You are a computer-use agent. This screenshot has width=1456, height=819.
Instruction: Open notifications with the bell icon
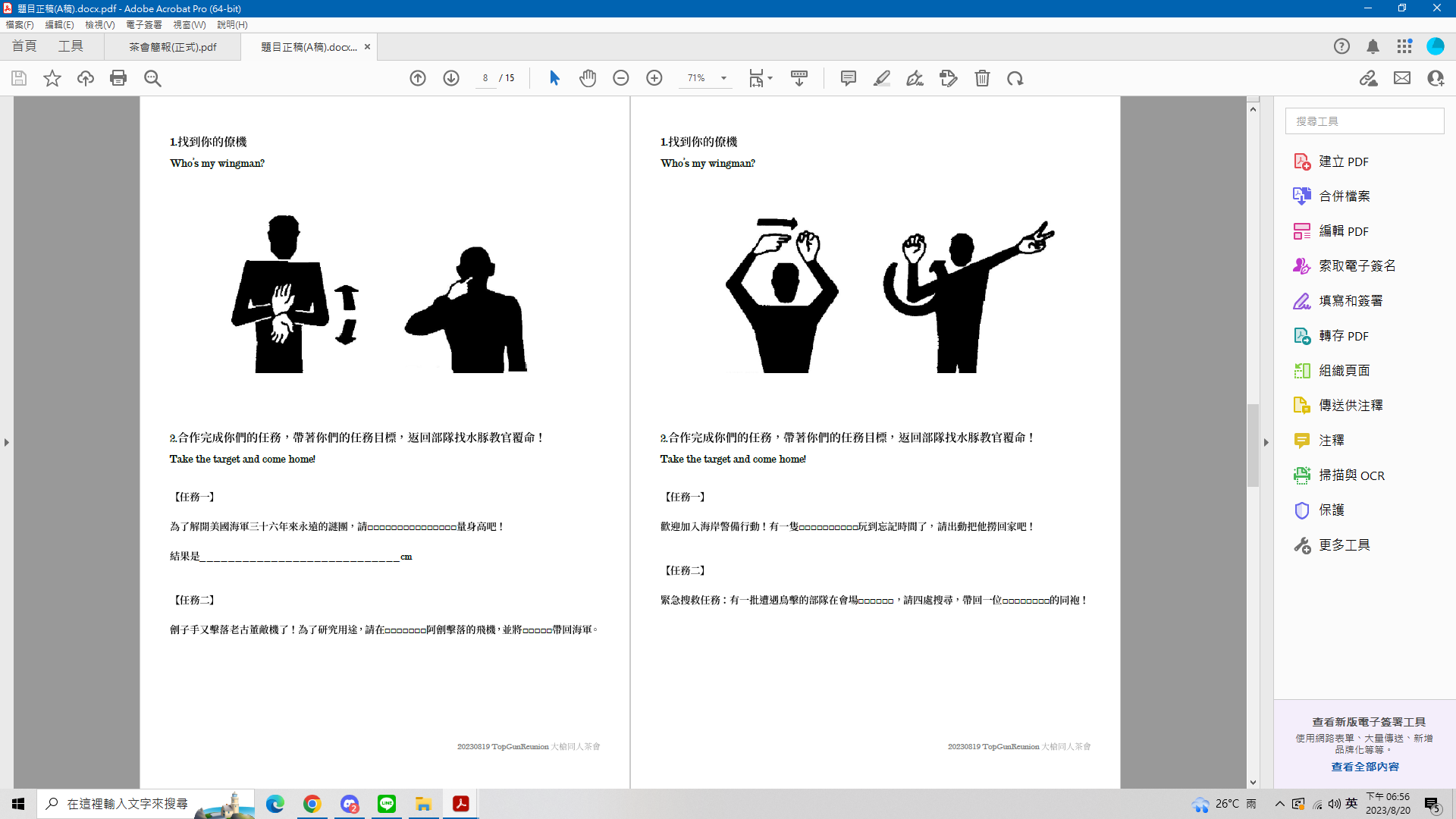click(x=1373, y=46)
